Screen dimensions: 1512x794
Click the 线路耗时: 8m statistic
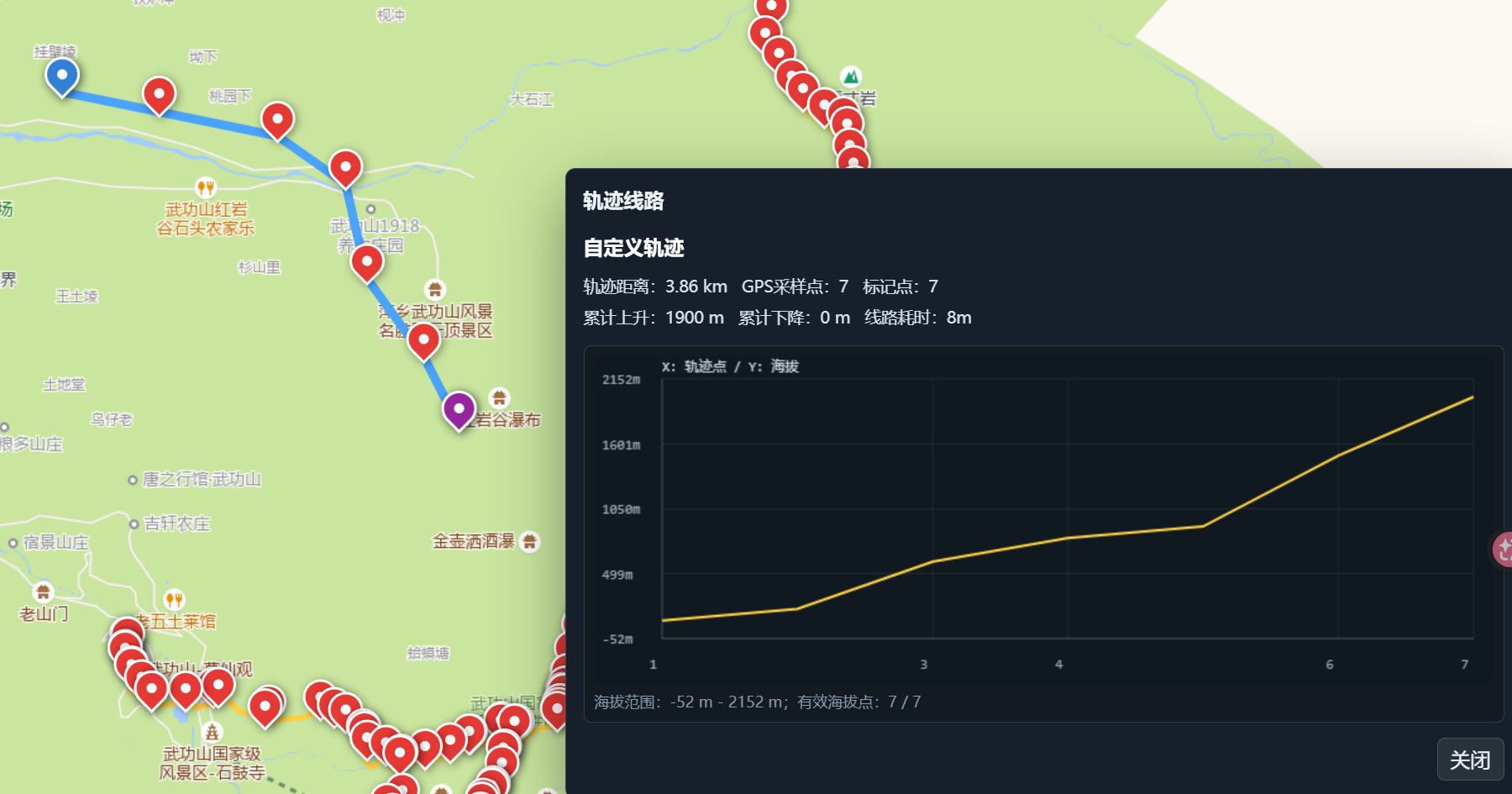(918, 318)
